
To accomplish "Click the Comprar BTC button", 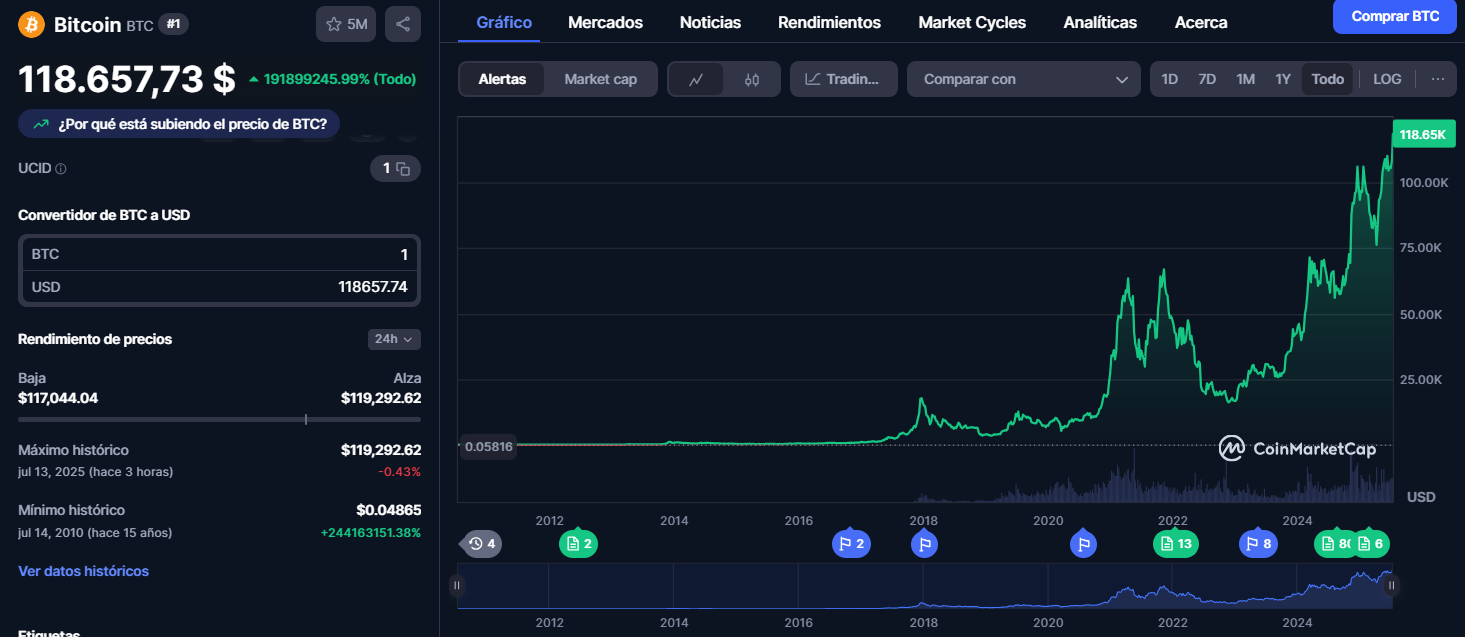I will pos(1395,16).
